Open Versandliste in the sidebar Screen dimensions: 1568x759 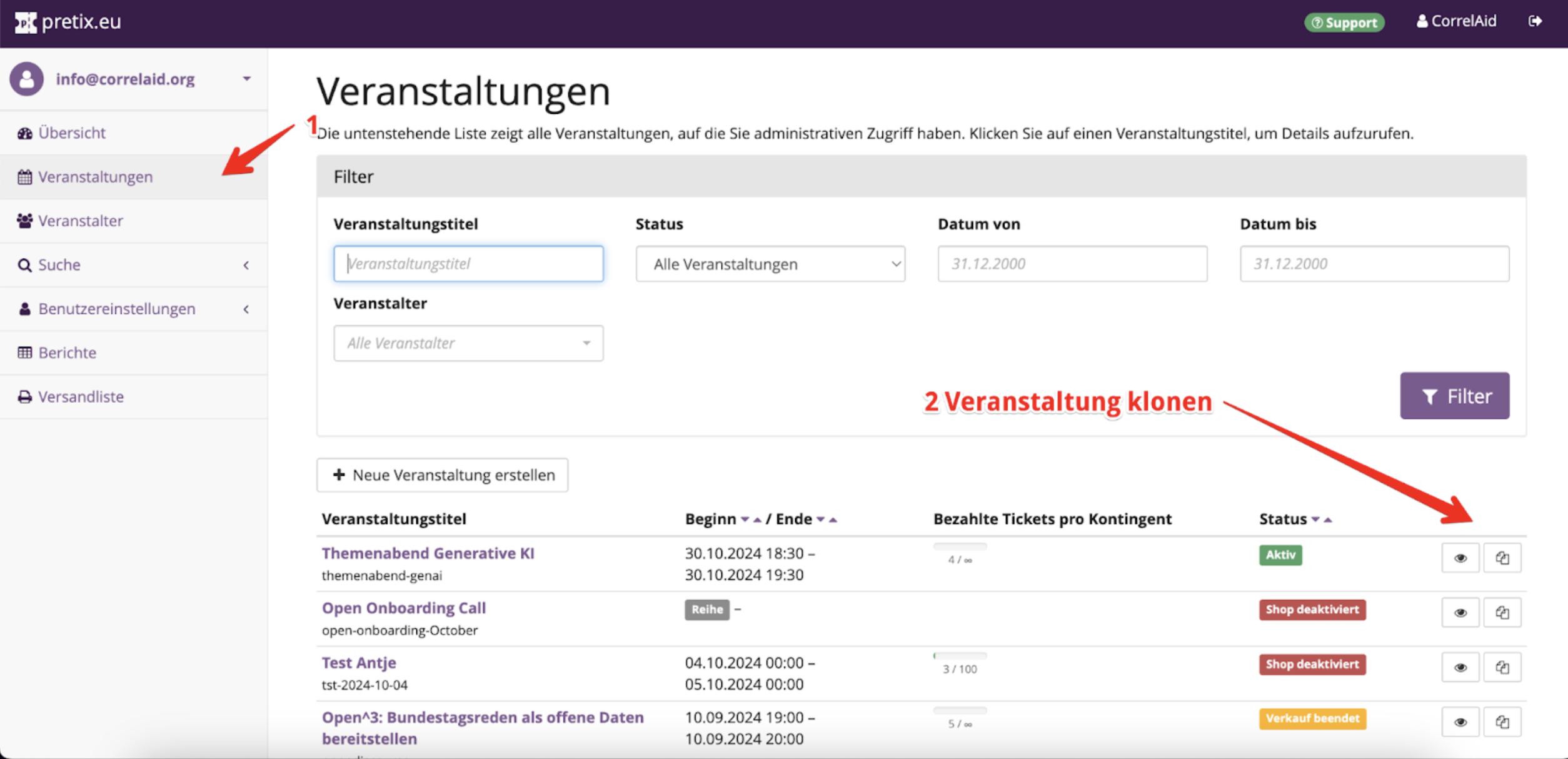pos(81,396)
